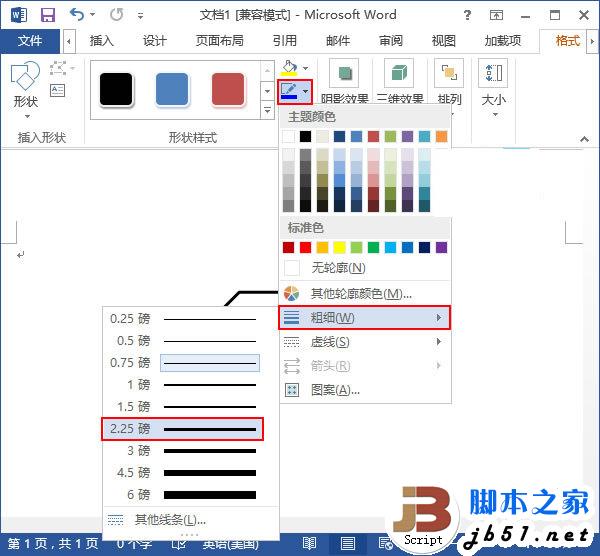
Task: Switch to Format (格式) tab
Action: [568, 41]
